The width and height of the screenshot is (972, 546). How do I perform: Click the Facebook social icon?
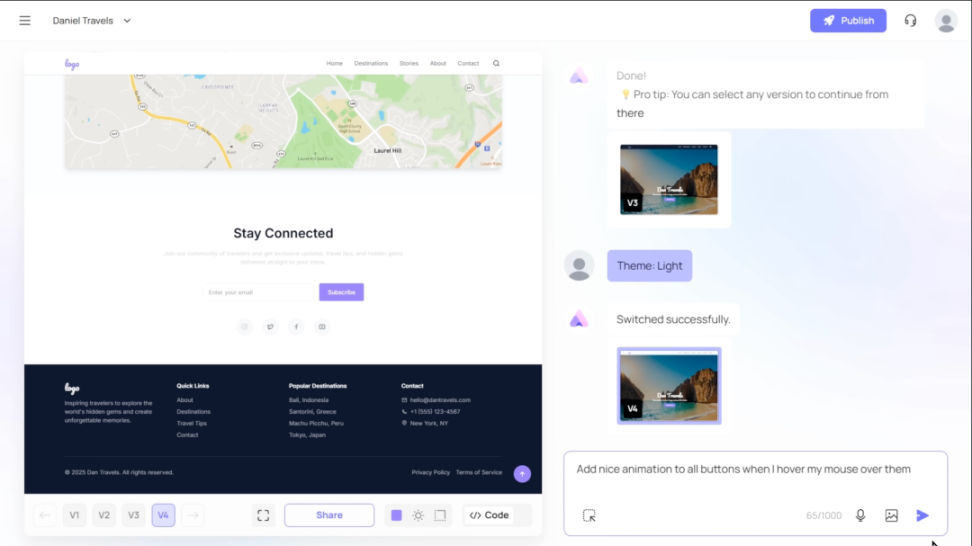point(296,327)
